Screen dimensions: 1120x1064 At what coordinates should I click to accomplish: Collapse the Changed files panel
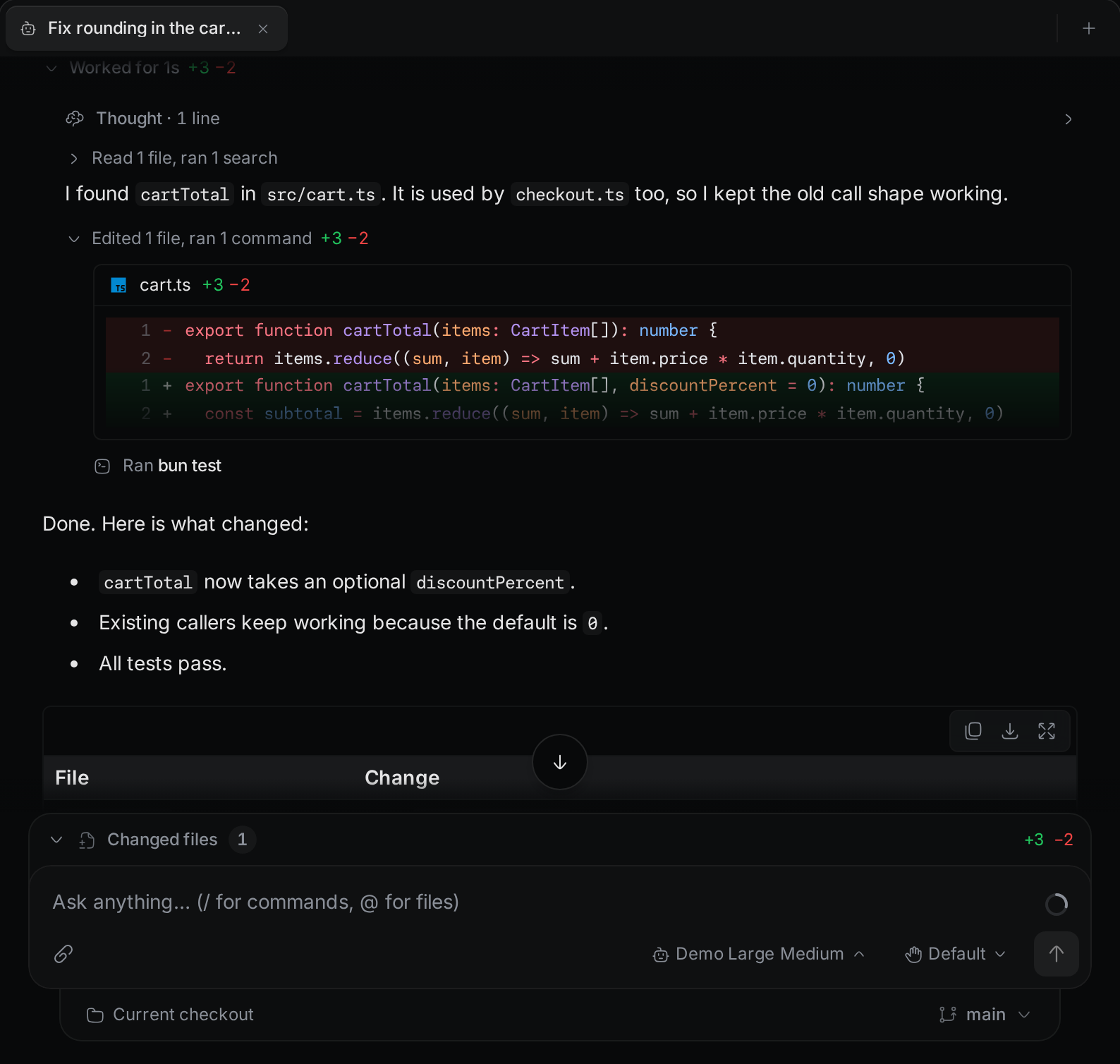pyautogui.click(x=56, y=840)
